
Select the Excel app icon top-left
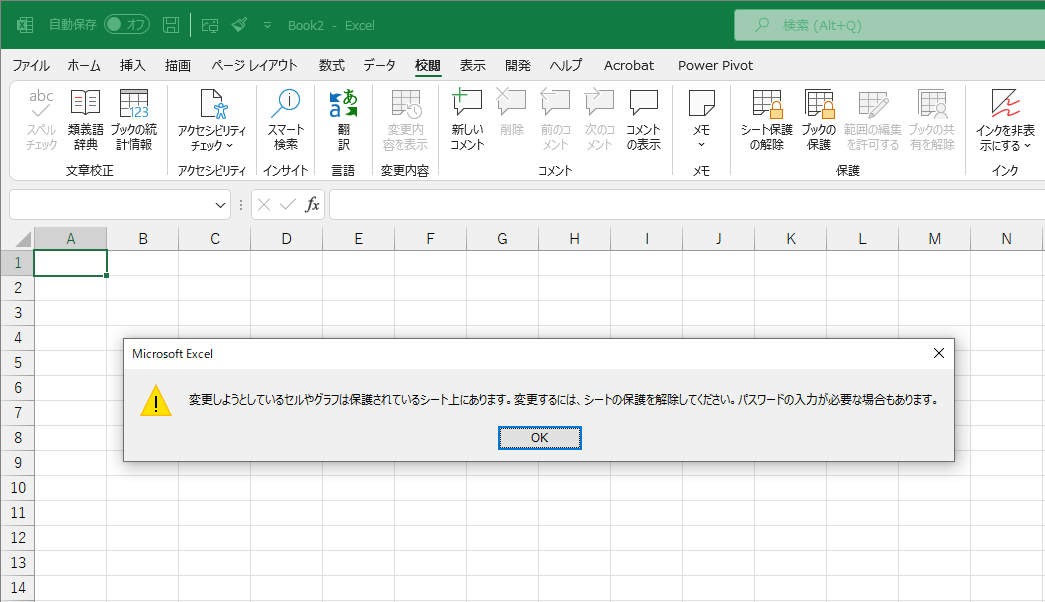click(24, 24)
